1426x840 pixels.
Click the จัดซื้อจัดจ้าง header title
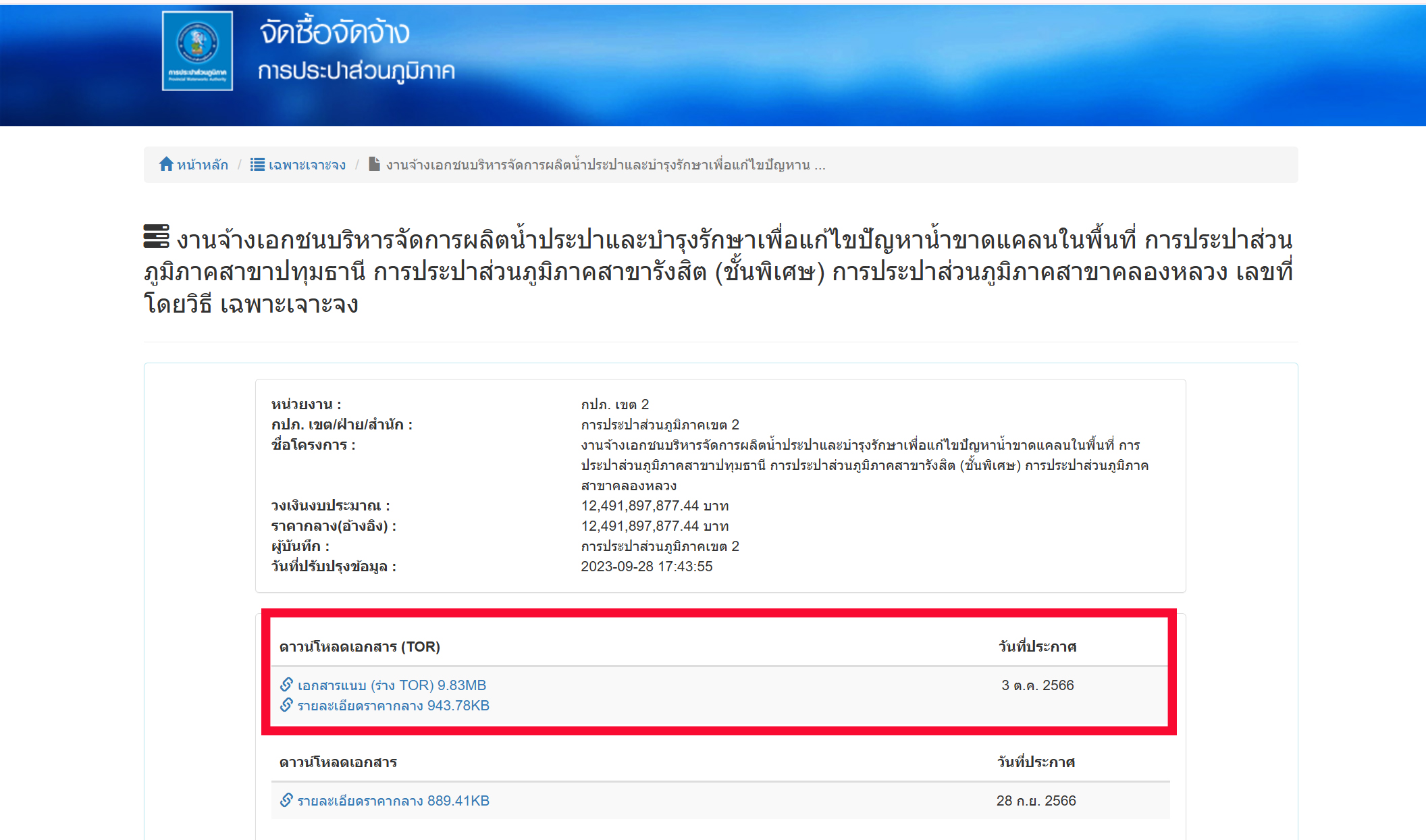tap(334, 32)
